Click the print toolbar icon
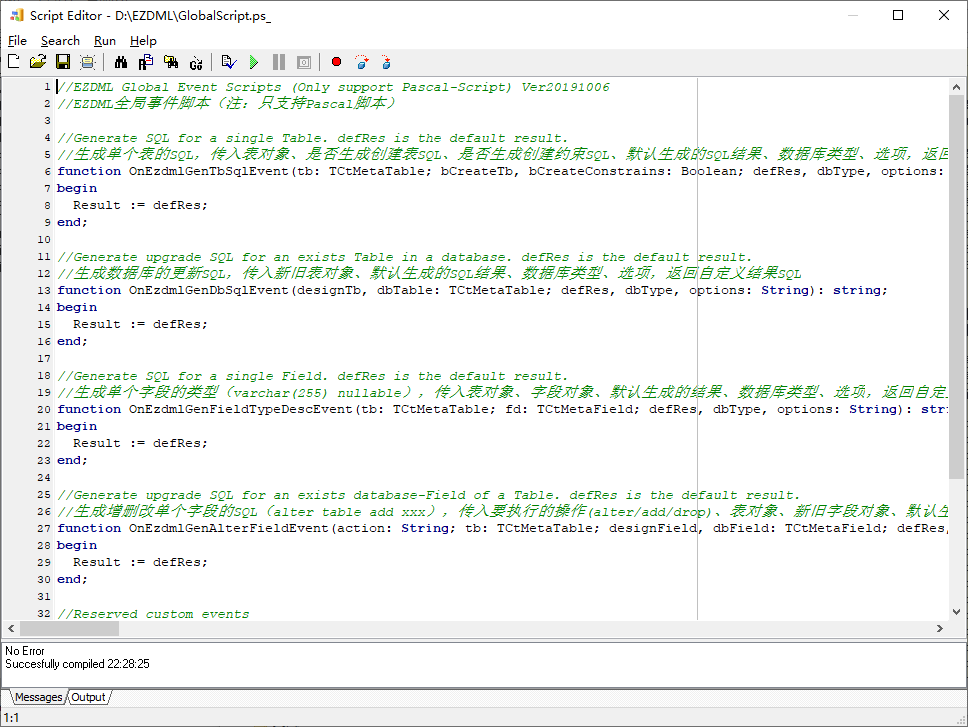 click(x=88, y=62)
